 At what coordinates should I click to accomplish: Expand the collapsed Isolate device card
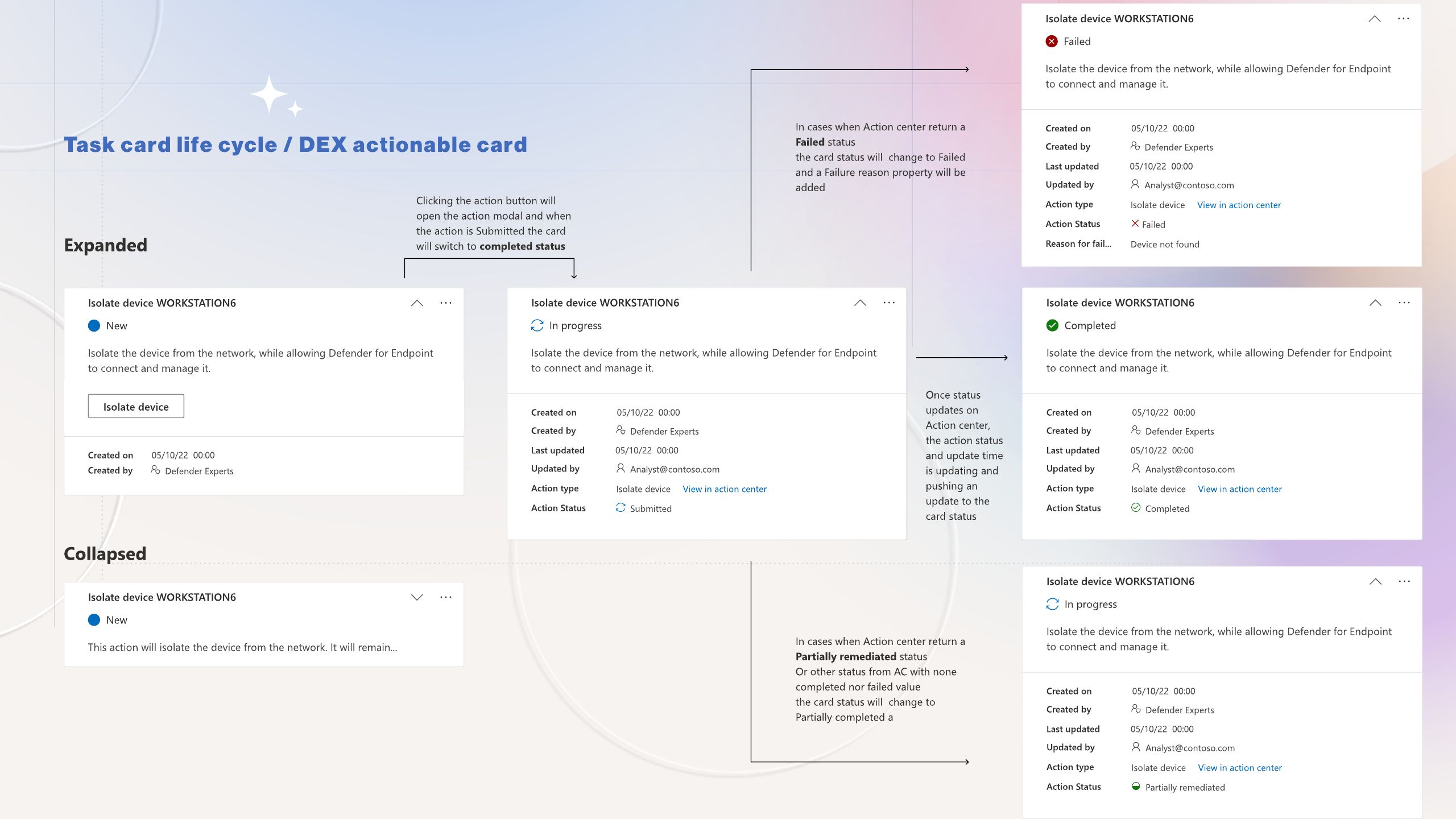click(417, 597)
